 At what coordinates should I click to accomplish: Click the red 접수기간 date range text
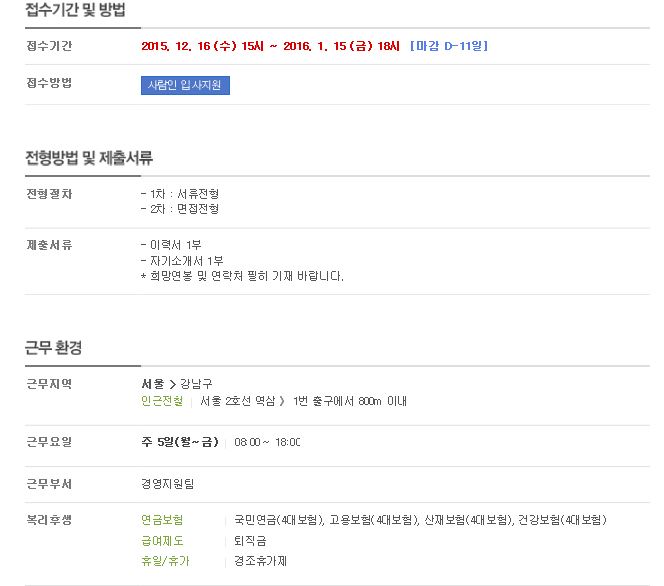270,46
